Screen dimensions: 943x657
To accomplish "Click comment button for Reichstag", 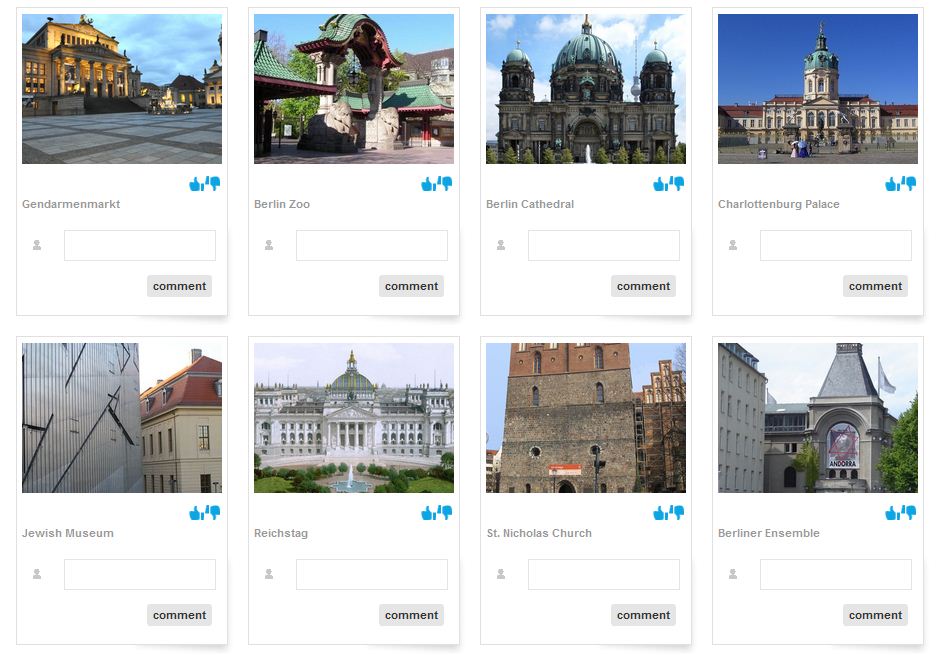I will click(411, 615).
